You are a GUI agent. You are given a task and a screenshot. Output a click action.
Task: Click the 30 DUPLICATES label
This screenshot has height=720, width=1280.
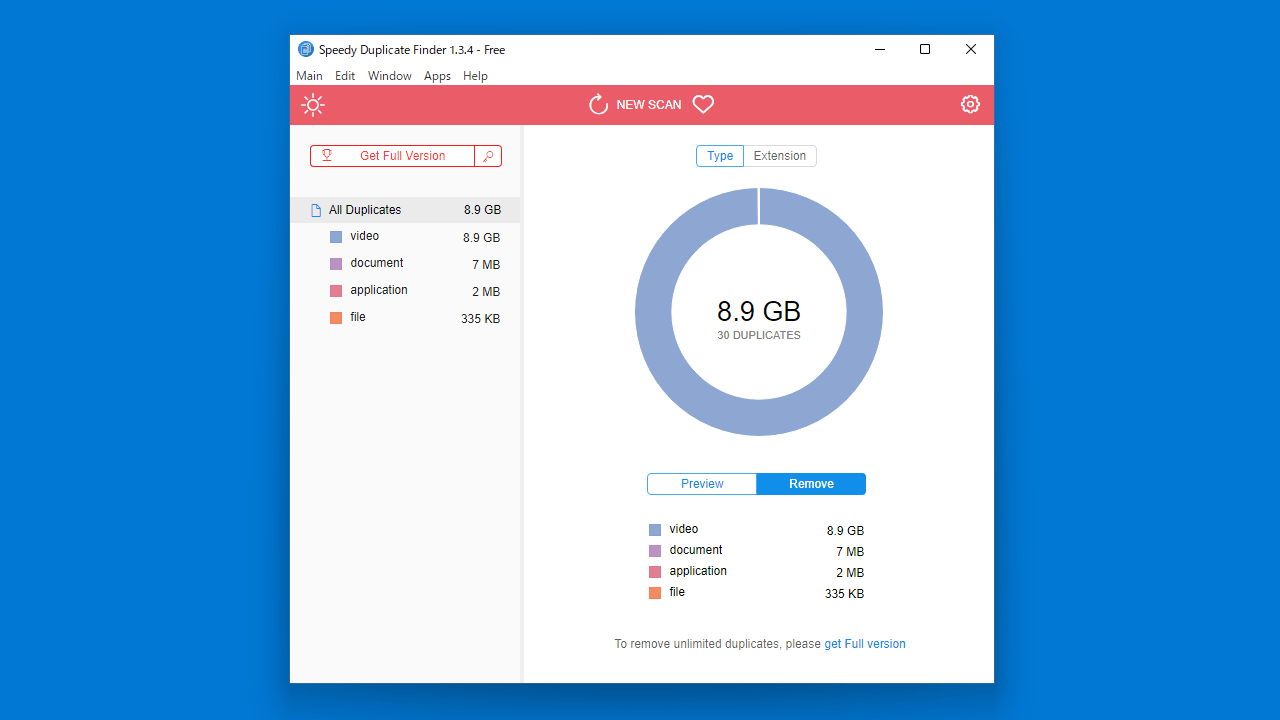pos(759,336)
